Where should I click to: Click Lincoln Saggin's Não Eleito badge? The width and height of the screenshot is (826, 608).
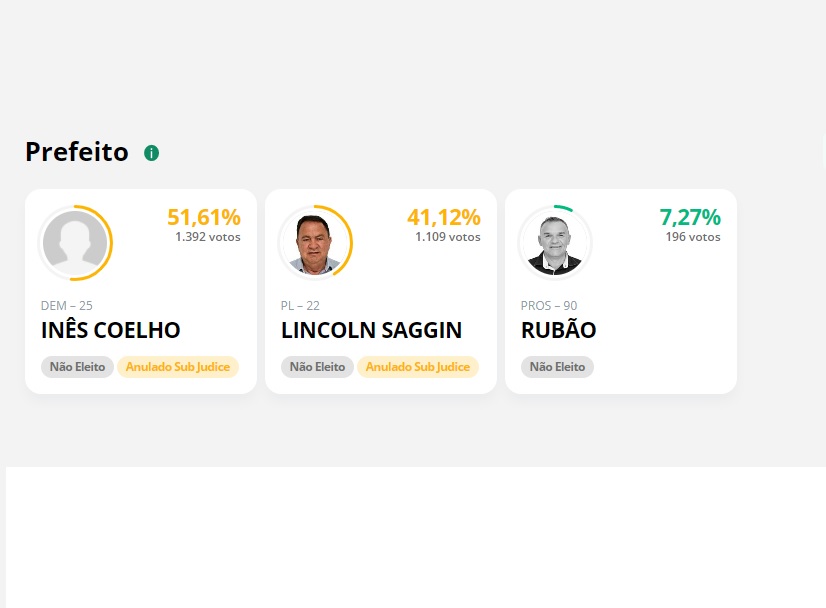pyautogui.click(x=318, y=367)
